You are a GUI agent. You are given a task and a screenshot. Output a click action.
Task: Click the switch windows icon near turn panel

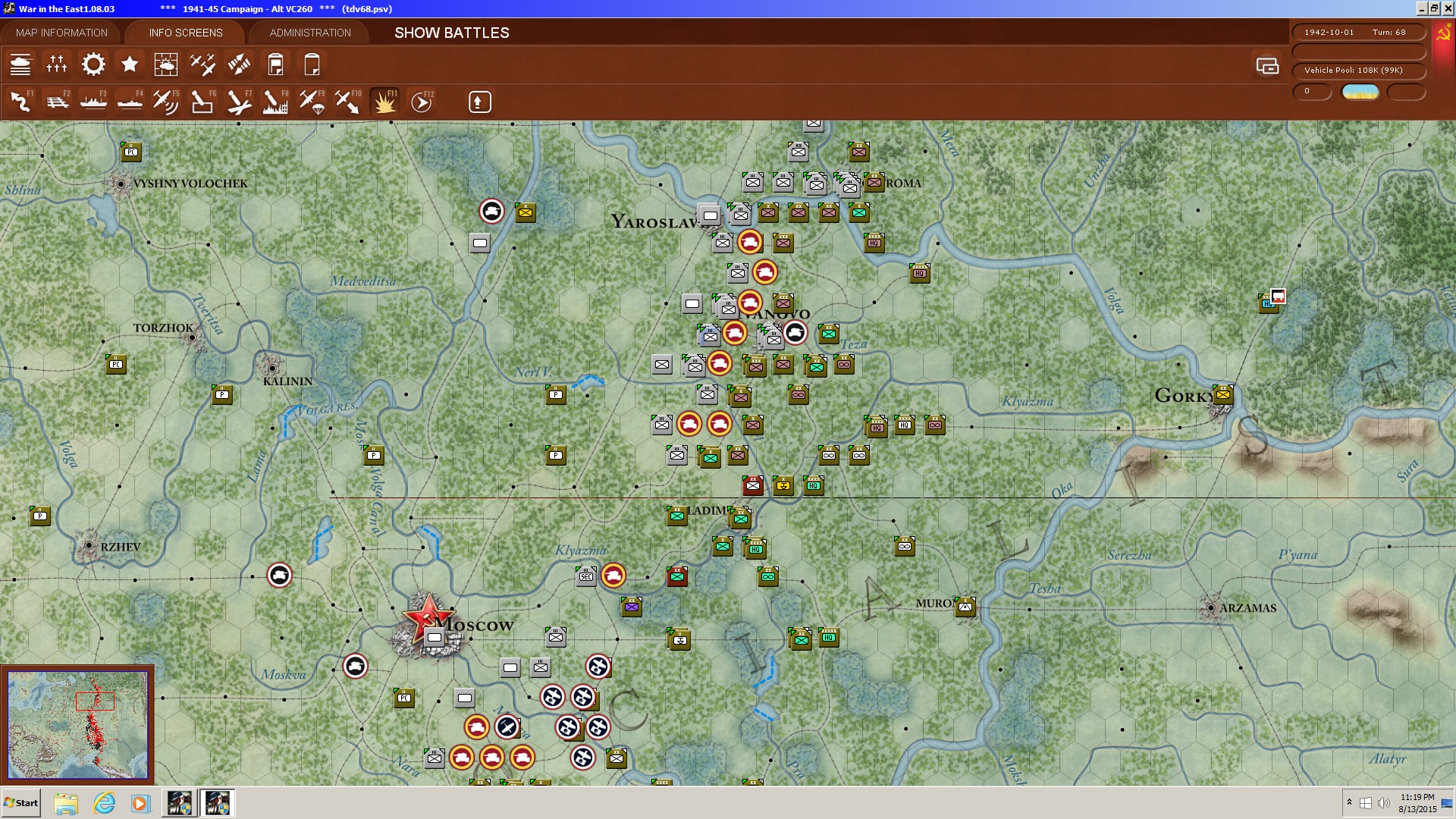[1267, 66]
